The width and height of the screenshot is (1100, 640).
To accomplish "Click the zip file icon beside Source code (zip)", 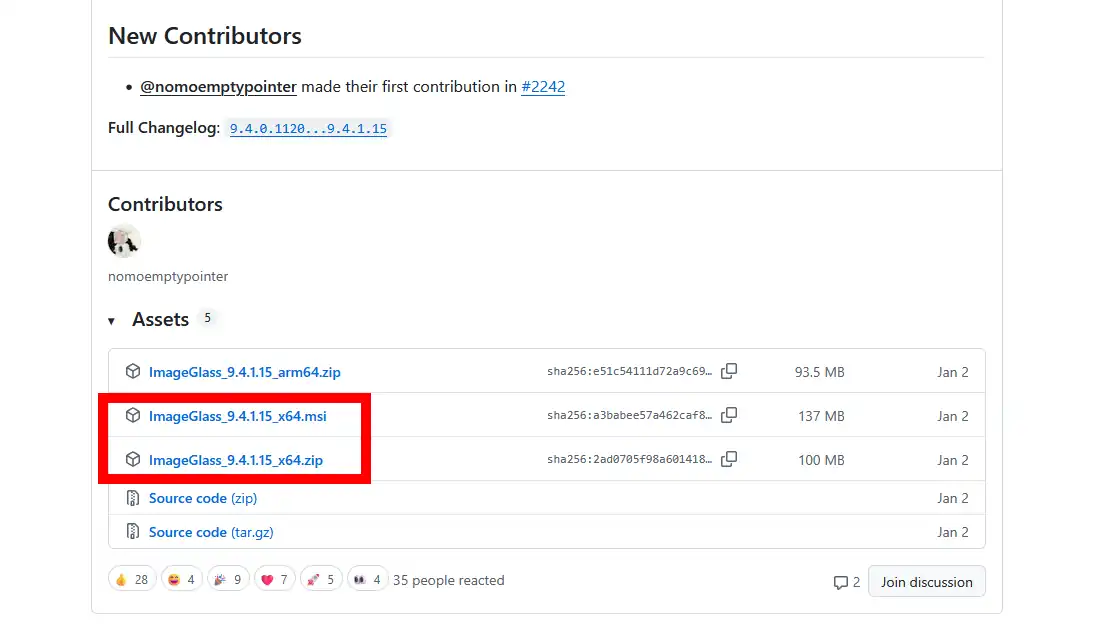I will point(133,498).
